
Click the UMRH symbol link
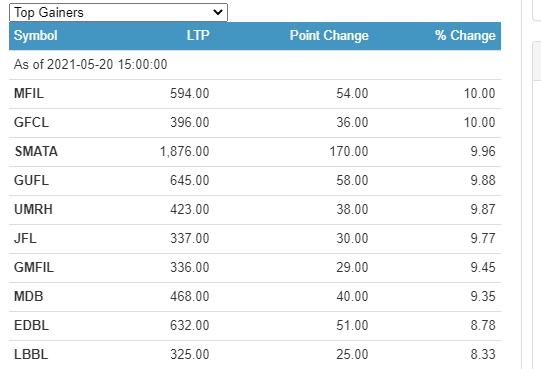pos(33,210)
